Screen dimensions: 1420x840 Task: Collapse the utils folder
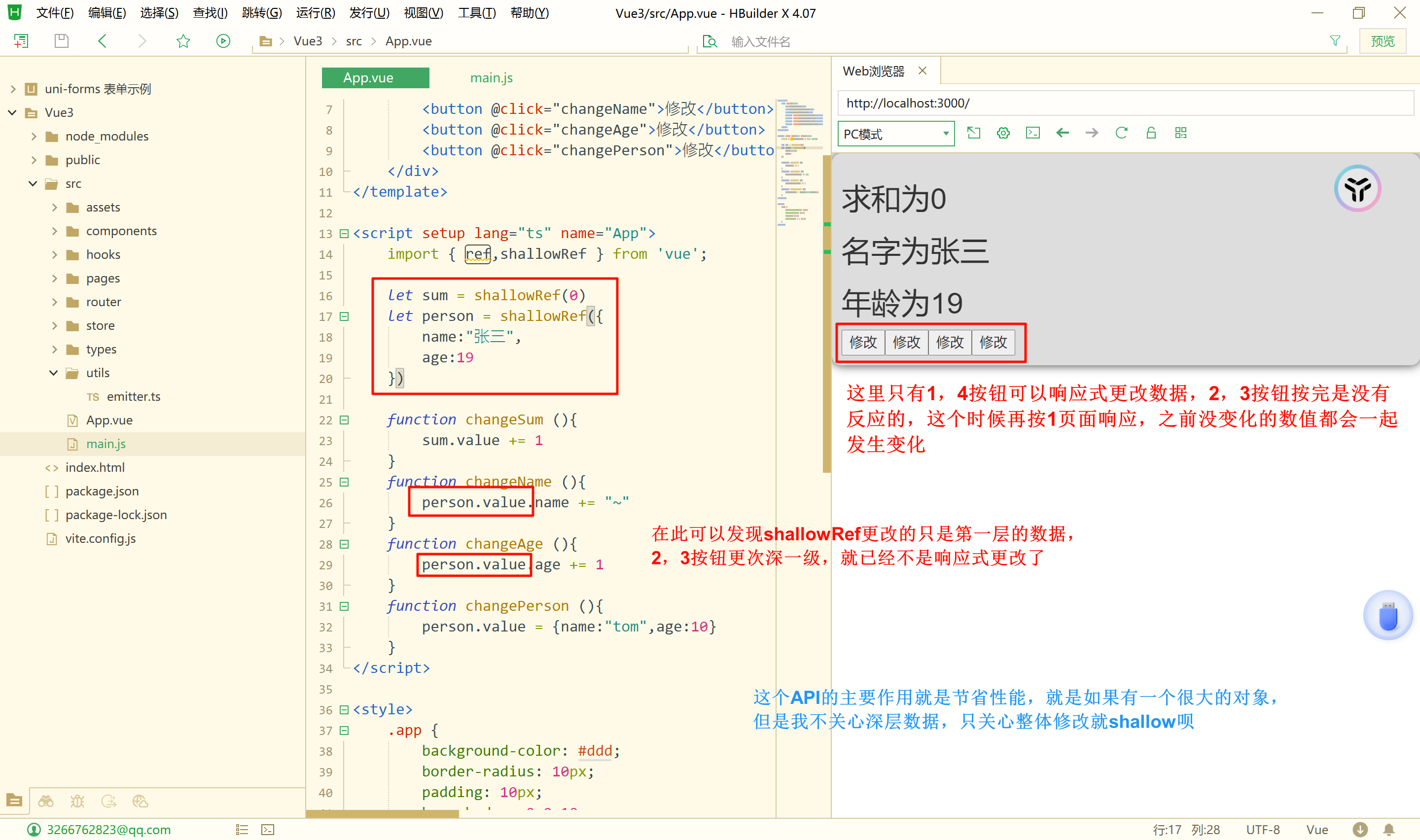click(54, 373)
